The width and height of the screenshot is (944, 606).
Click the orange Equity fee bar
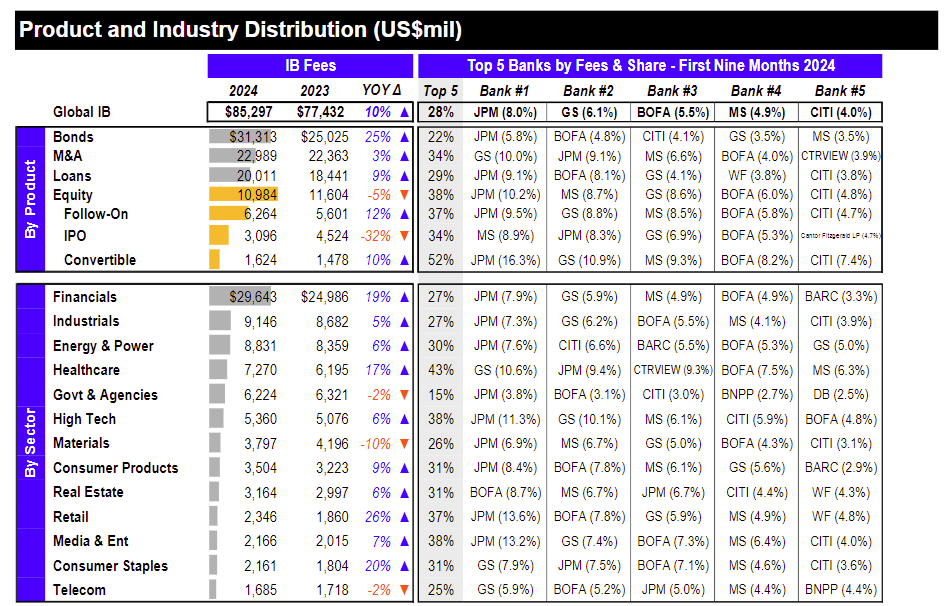(x=243, y=195)
